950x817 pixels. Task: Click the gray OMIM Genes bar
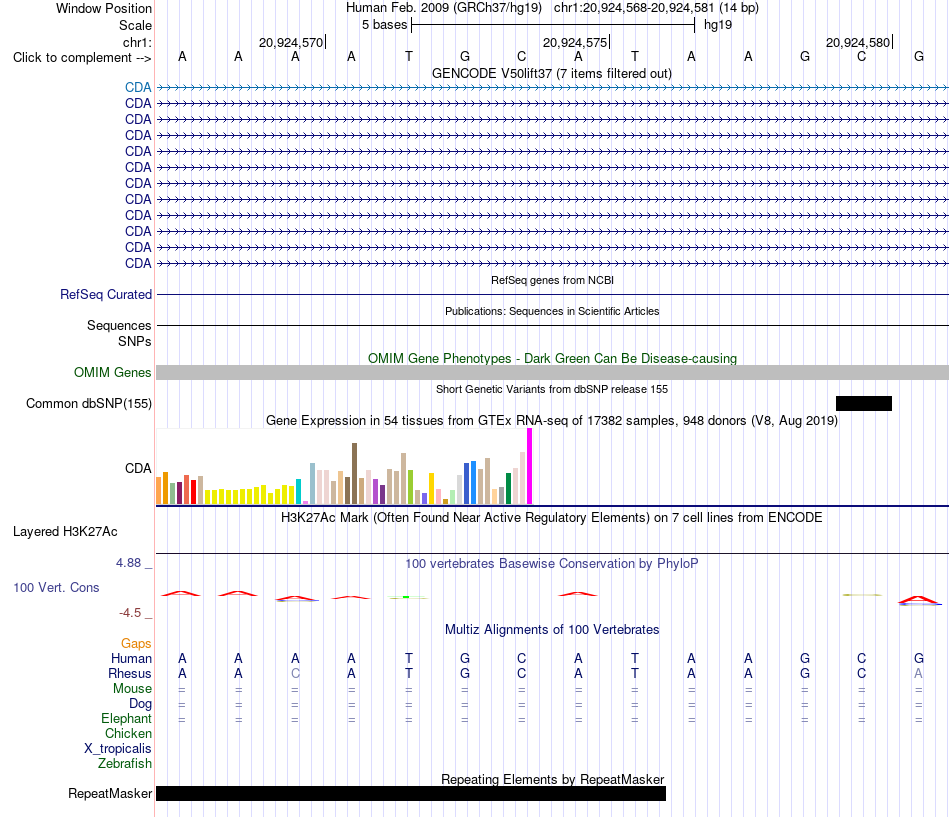[552, 373]
